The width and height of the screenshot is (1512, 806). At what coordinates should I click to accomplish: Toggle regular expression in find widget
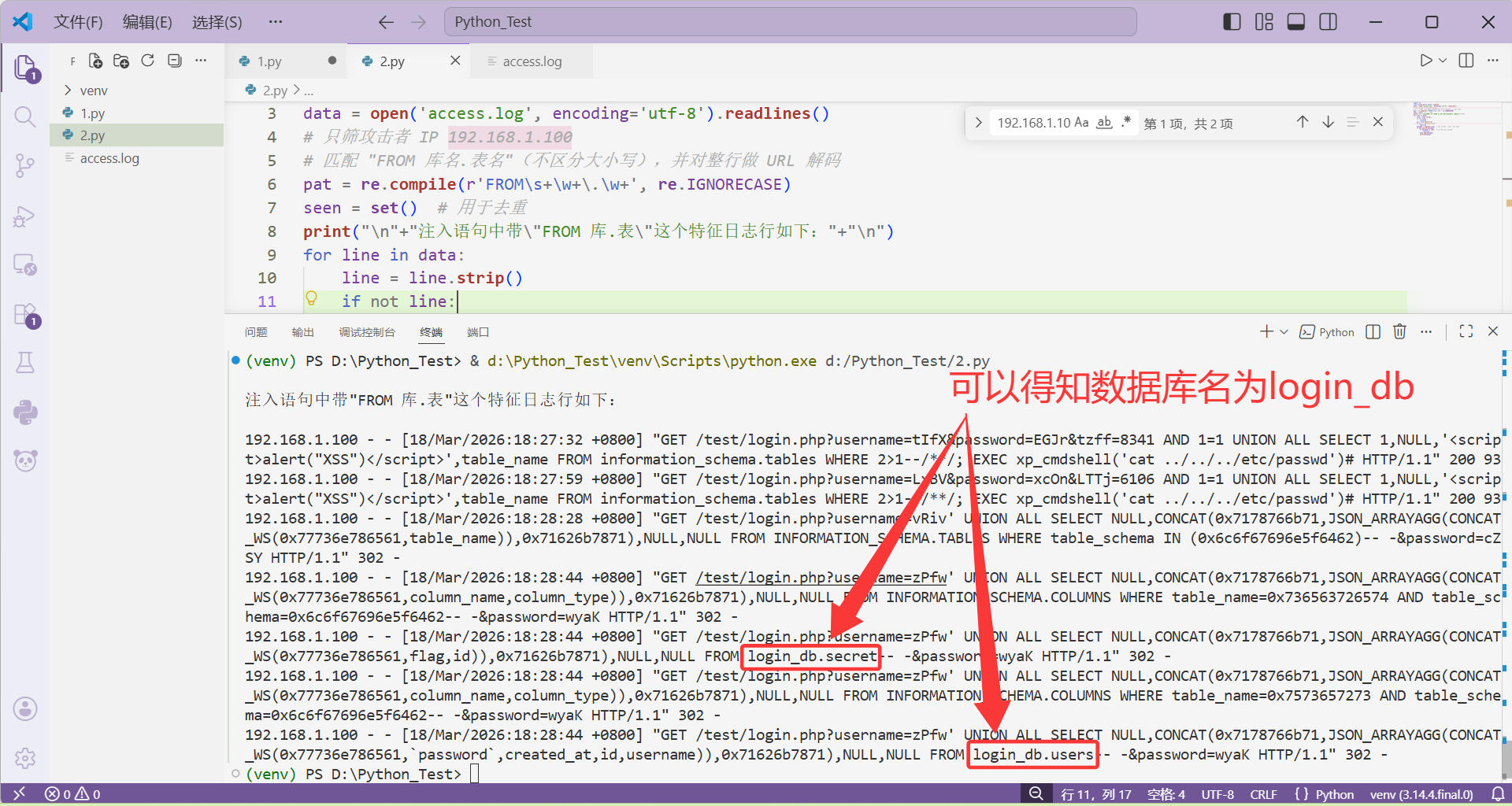[x=1126, y=122]
